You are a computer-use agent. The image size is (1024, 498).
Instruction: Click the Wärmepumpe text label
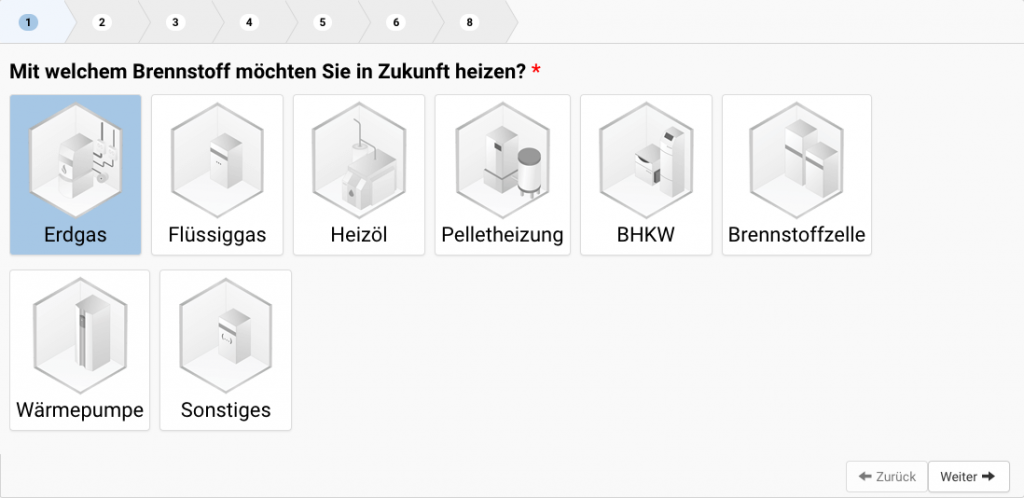pos(79,410)
